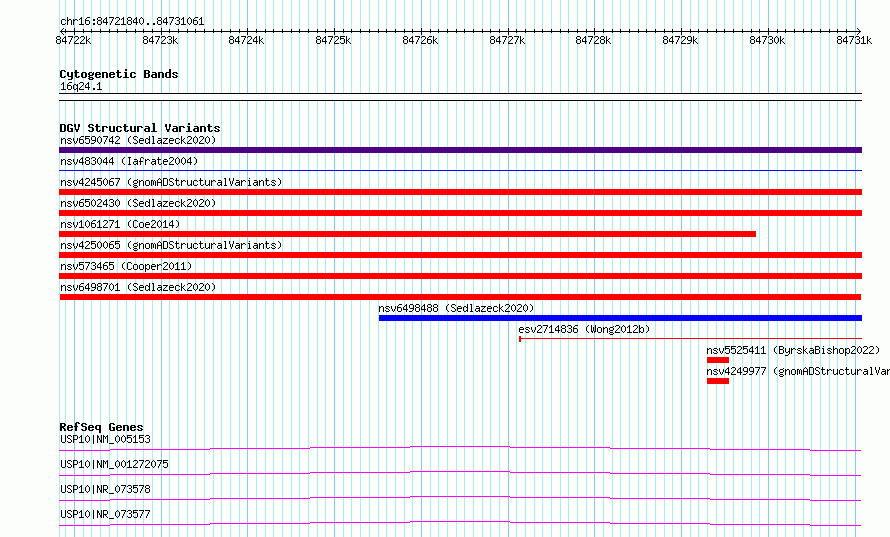890x537 pixels.
Task: Click the small red nsv4249977 variant block
Action: pos(718,381)
